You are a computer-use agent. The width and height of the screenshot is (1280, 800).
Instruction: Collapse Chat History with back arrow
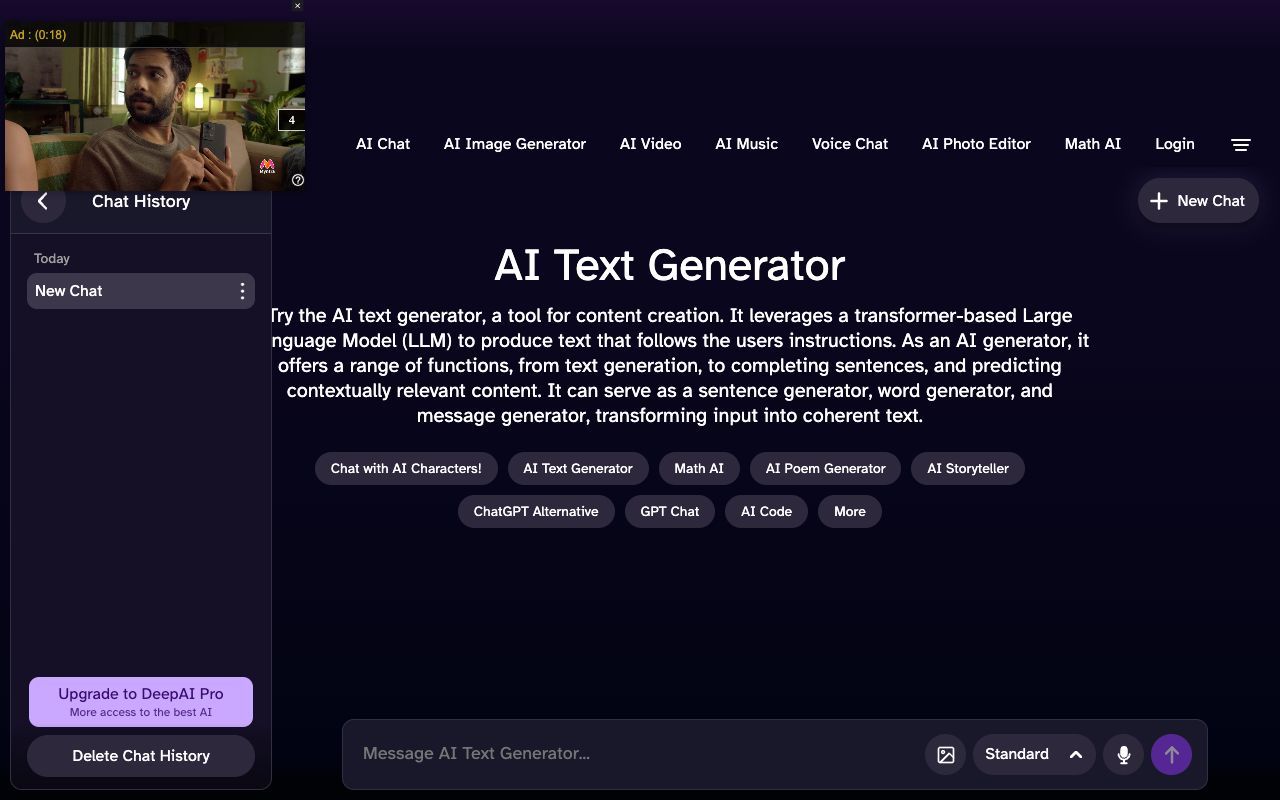(43, 201)
